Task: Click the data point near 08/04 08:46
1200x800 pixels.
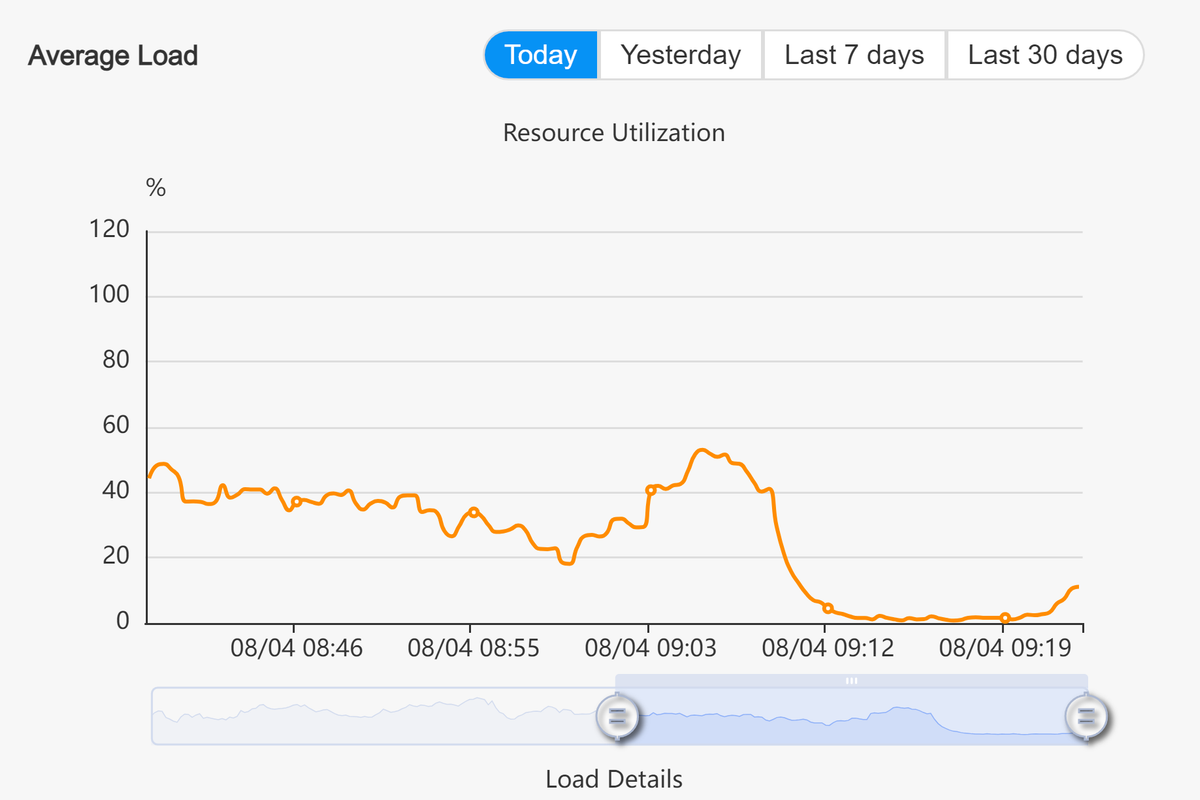Action: (x=296, y=501)
